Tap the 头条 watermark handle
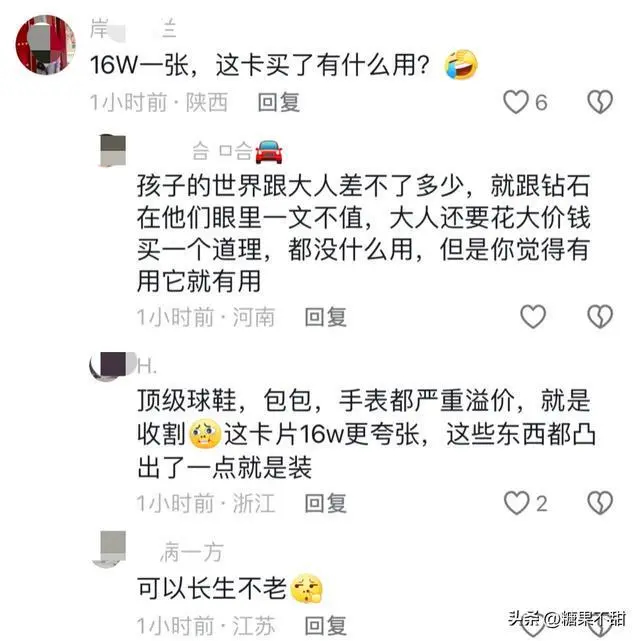640x641 pixels. (567, 619)
